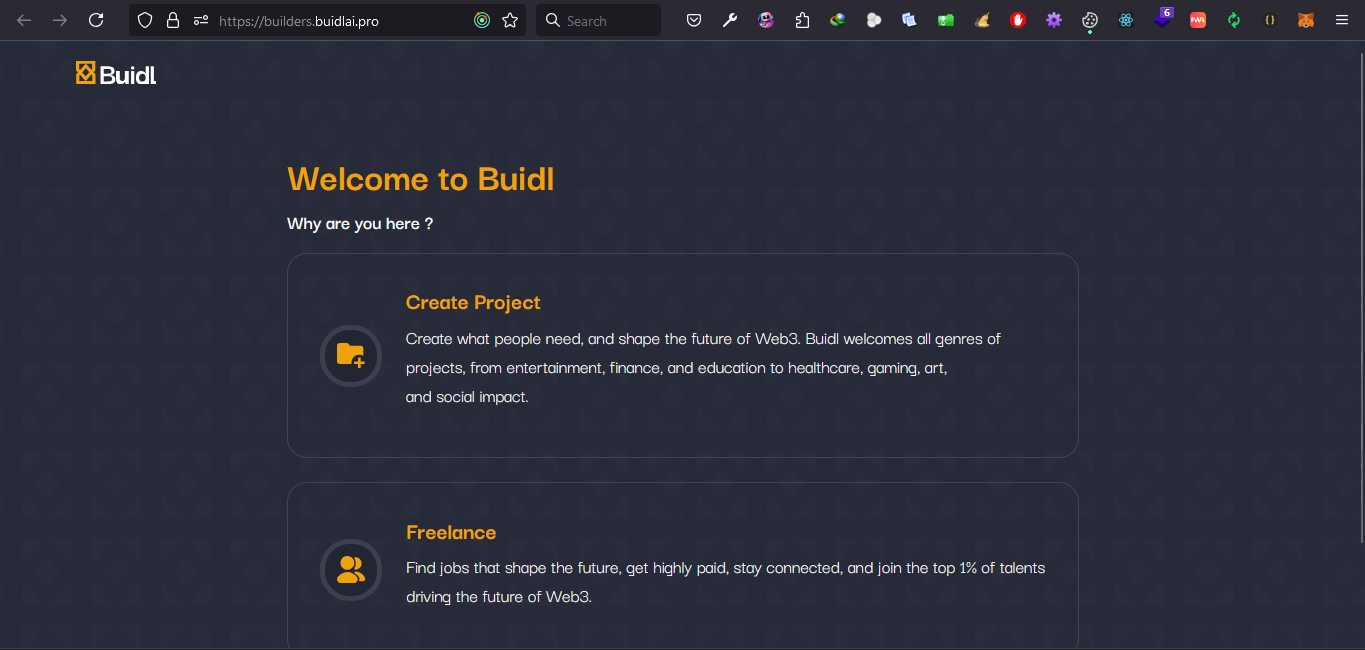Toggle tracking protection shield panel
The height and width of the screenshot is (650, 1365).
click(145, 20)
